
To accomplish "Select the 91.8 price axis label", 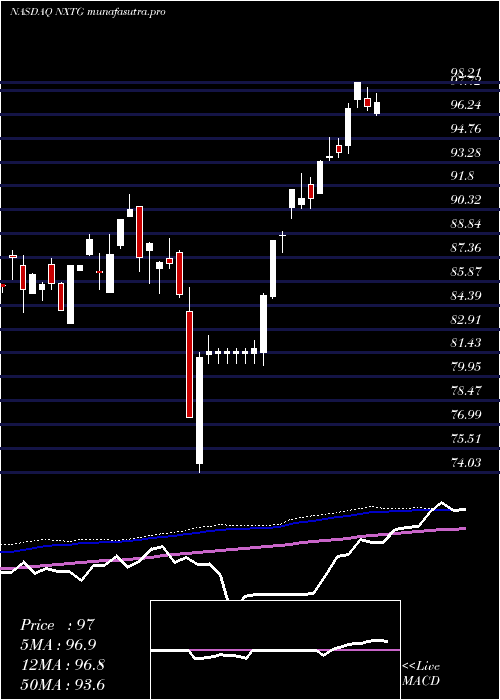I will [x=462, y=176].
